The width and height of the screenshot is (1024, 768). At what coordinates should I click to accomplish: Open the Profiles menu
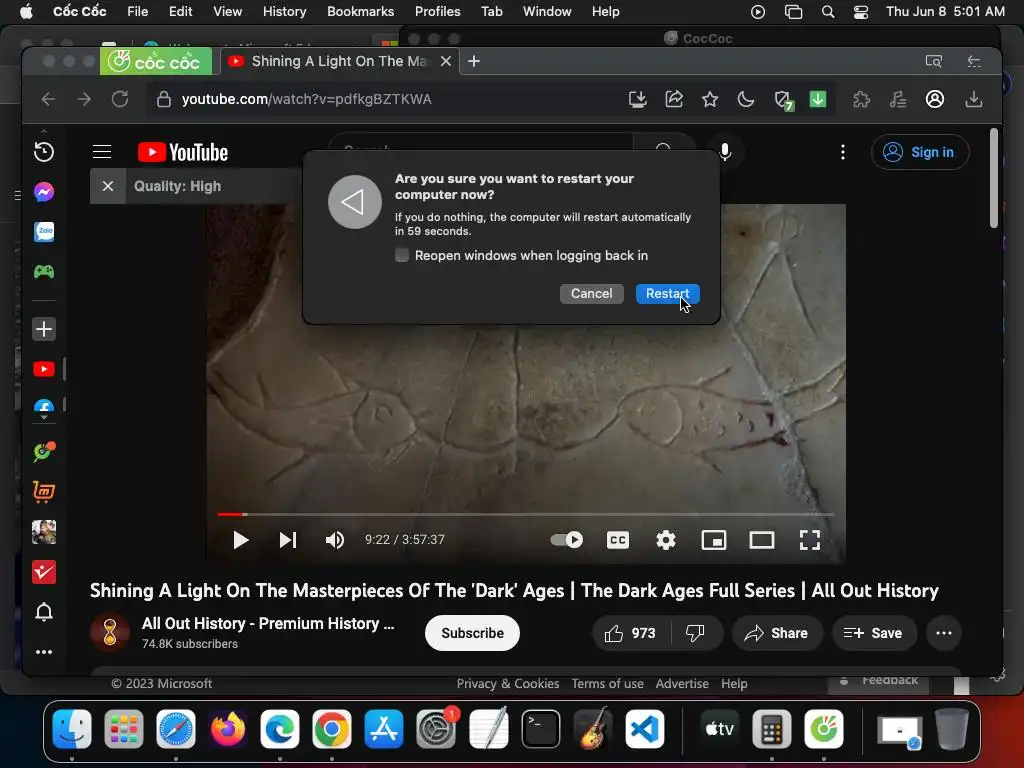pyautogui.click(x=438, y=11)
